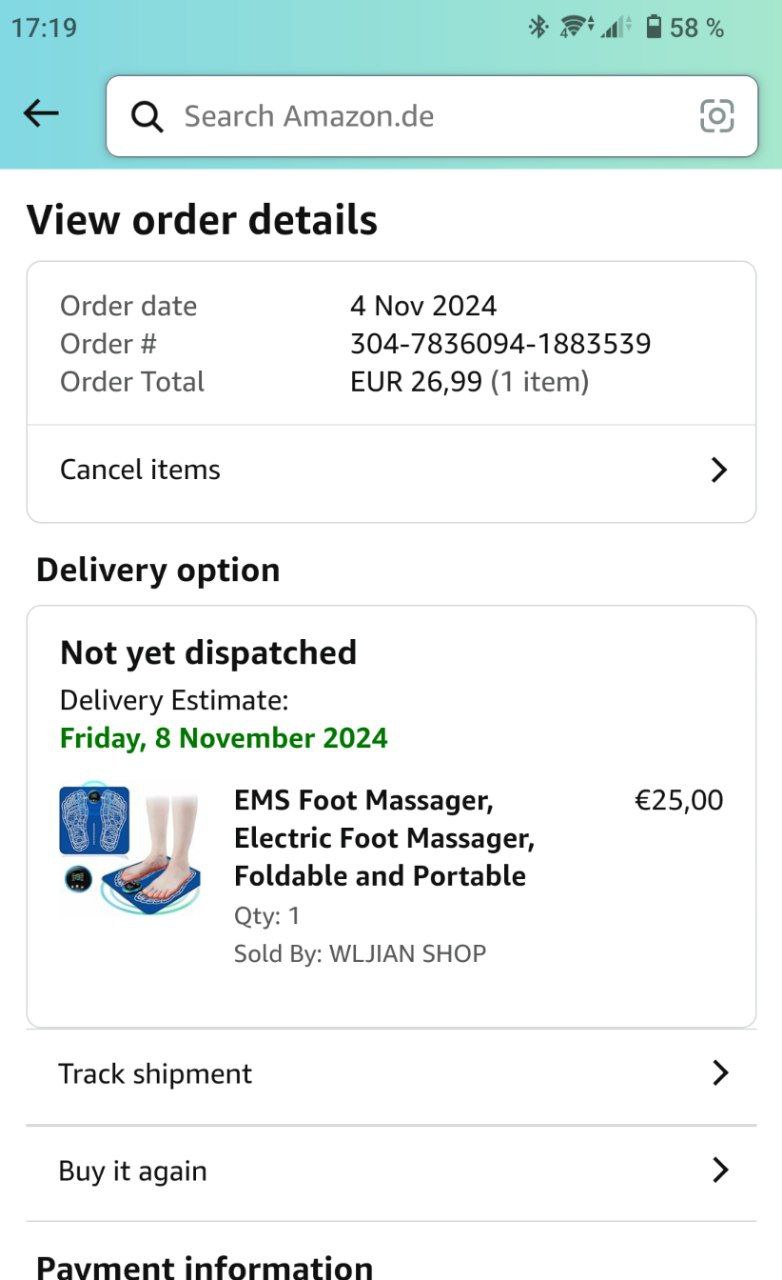Open the Track shipment chevron
The height and width of the screenshot is (1280, 782).
tap(719, 1074)
